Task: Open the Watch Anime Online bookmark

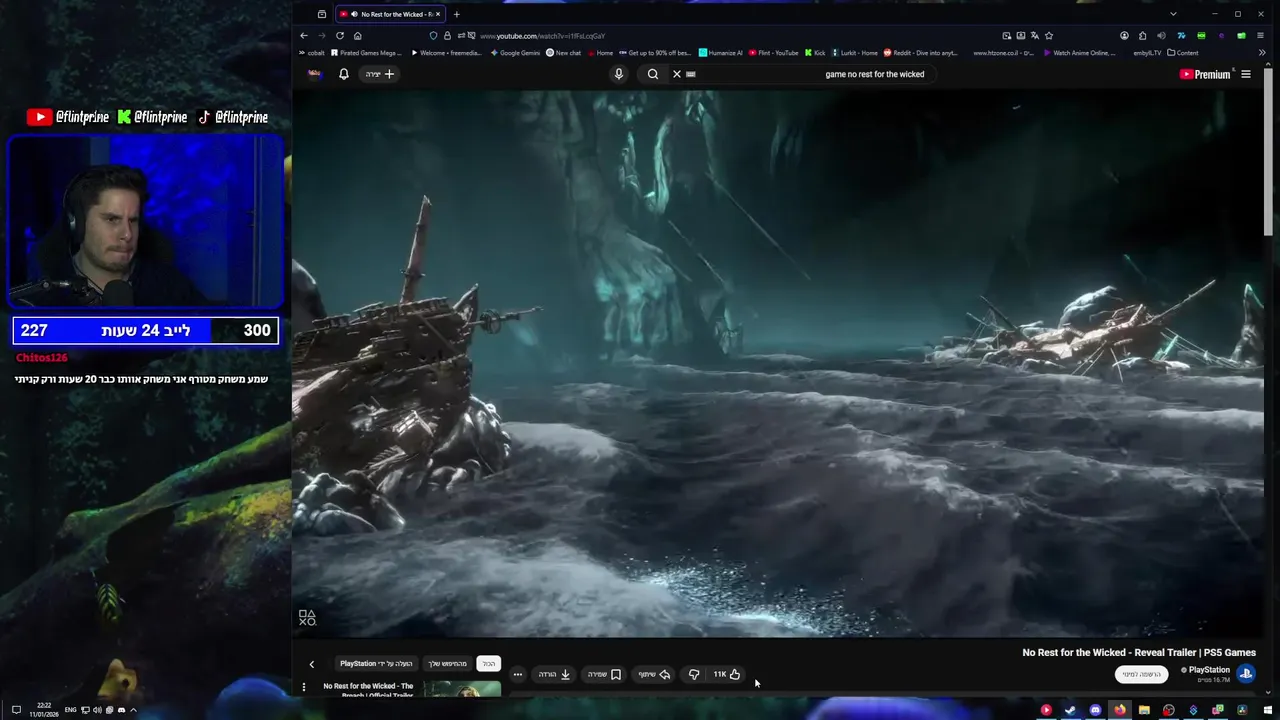Action: pyautogui.click(x=1079, y=53)
